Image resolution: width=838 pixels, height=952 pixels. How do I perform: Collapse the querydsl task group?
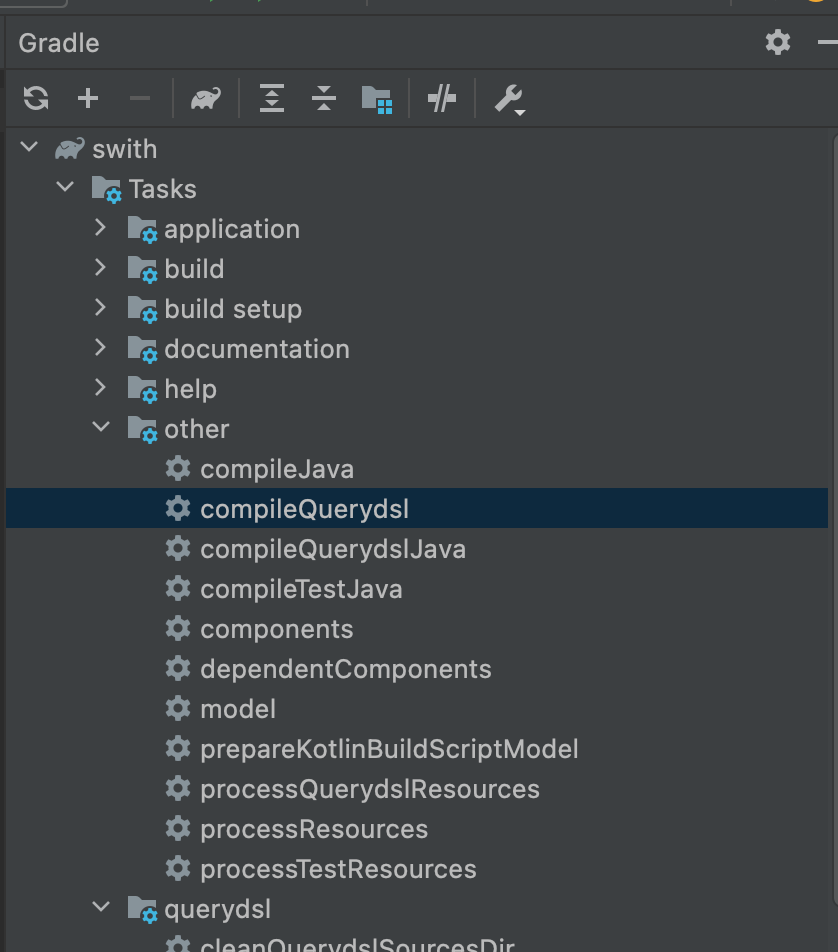[x=101, y=908]
